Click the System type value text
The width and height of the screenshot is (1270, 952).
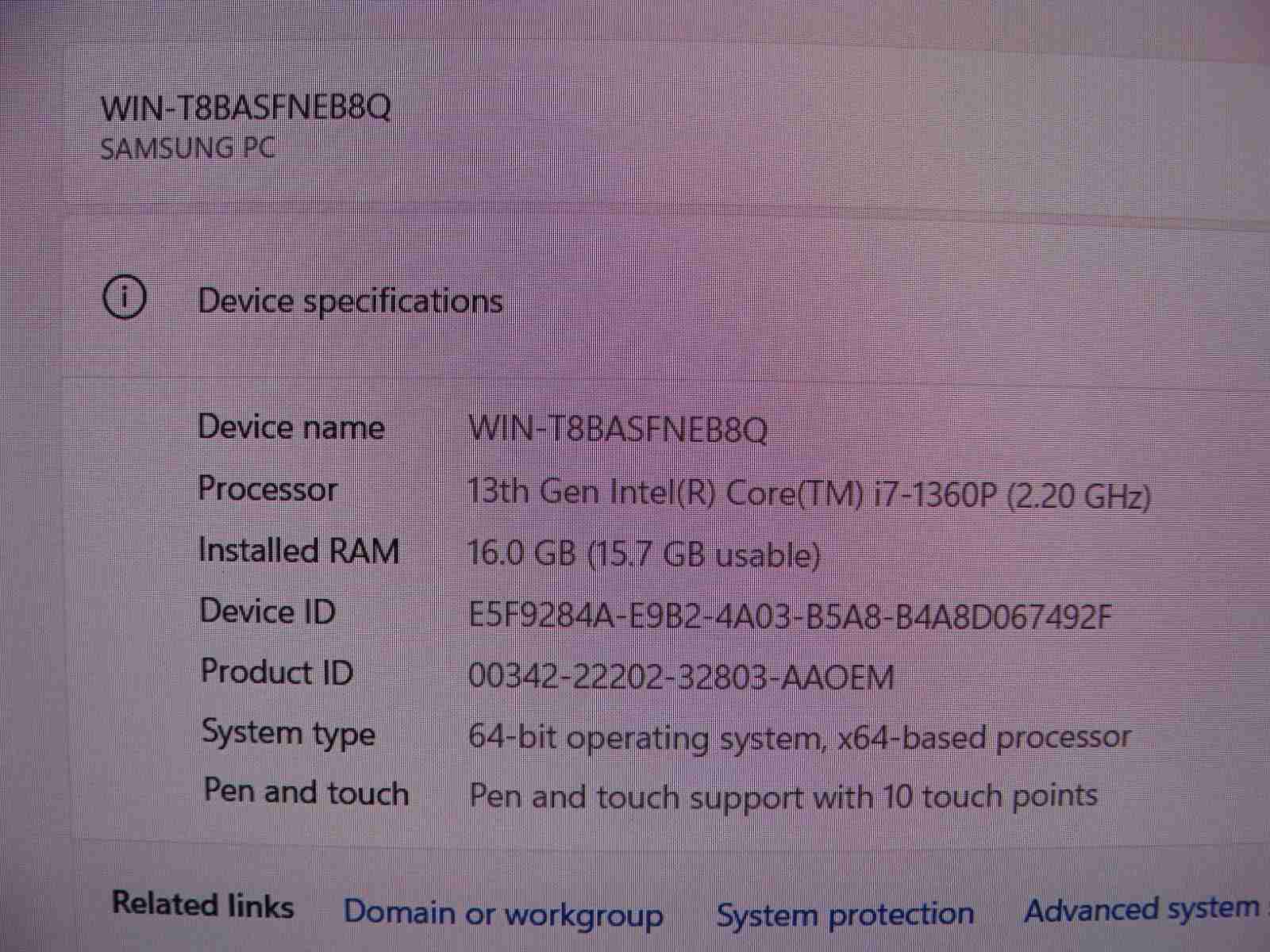tap(799, 738)
